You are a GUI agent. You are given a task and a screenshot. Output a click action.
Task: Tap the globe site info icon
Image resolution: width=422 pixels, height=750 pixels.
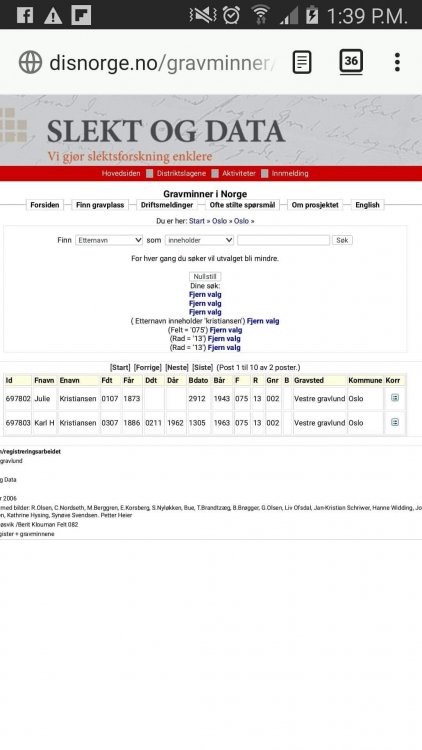(x=31, y=63)
